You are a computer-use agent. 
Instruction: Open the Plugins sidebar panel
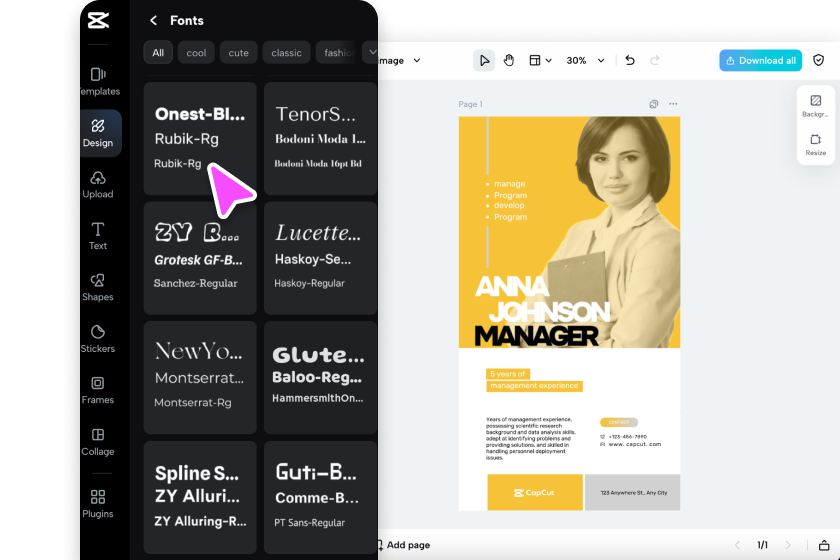[x=98, y=504]
